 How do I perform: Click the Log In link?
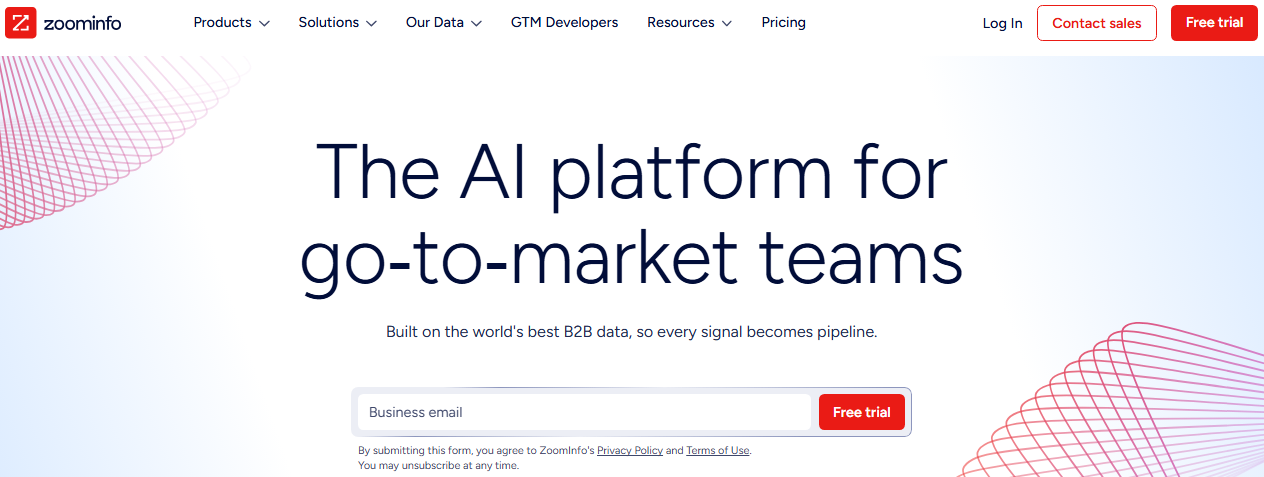pyautogui.click(x=1002, y=23)
